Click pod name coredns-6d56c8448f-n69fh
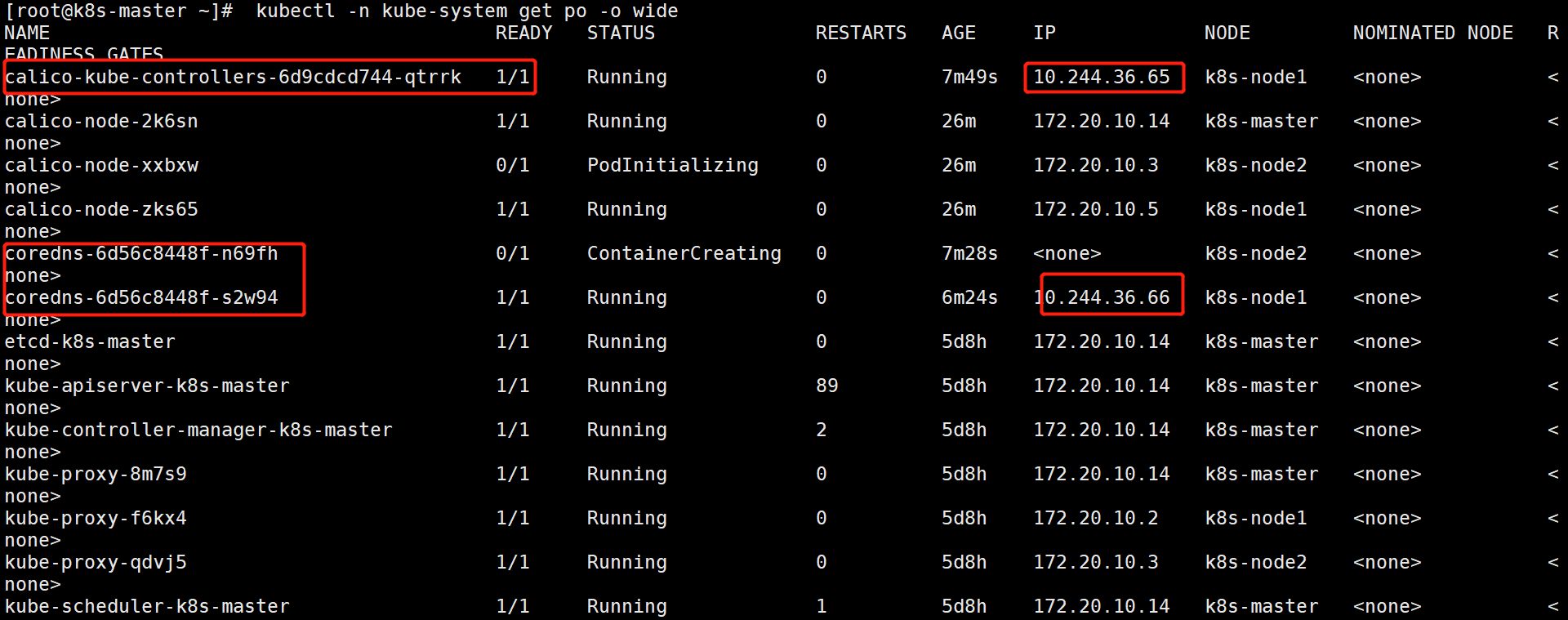 pyautogui.click(x=141, y=253)
